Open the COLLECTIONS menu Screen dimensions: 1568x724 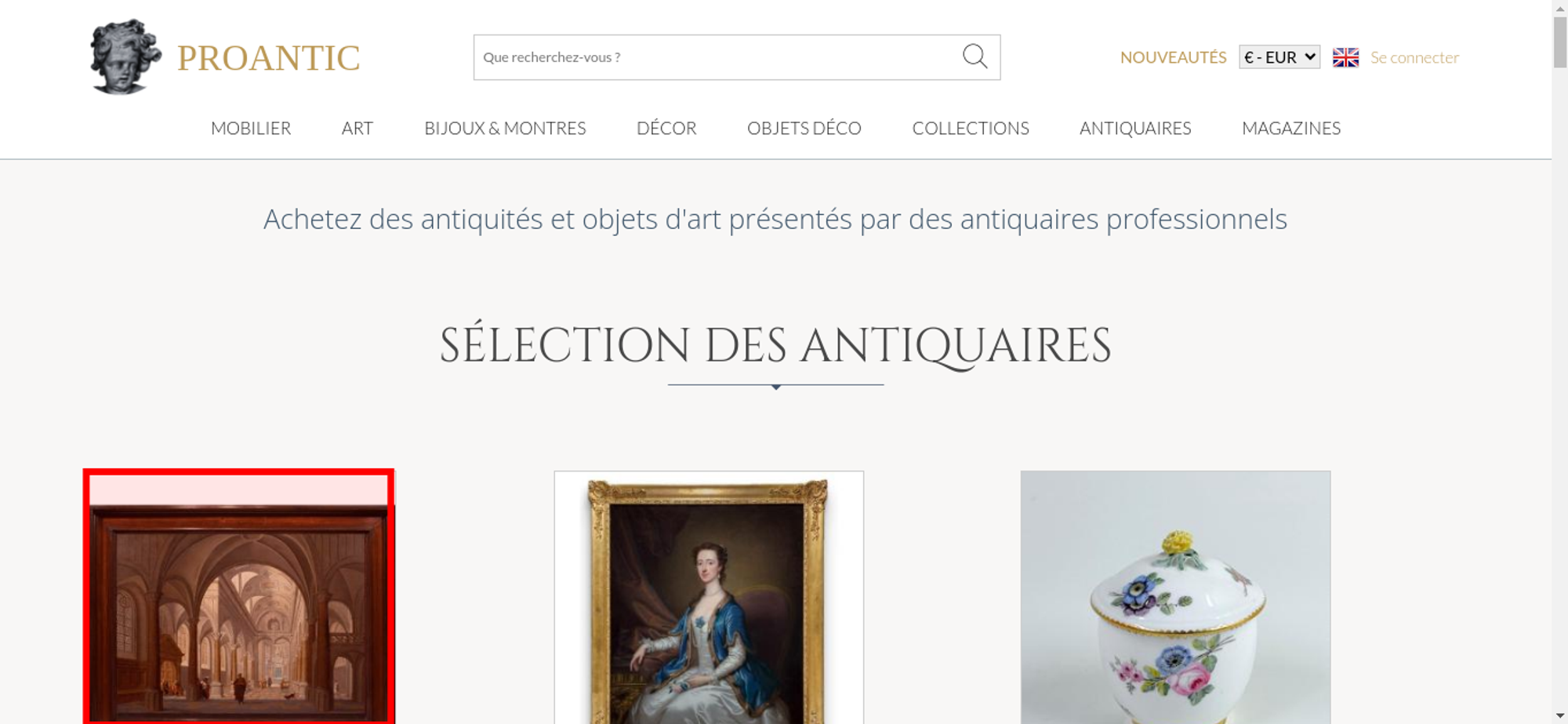click(971, 128)
